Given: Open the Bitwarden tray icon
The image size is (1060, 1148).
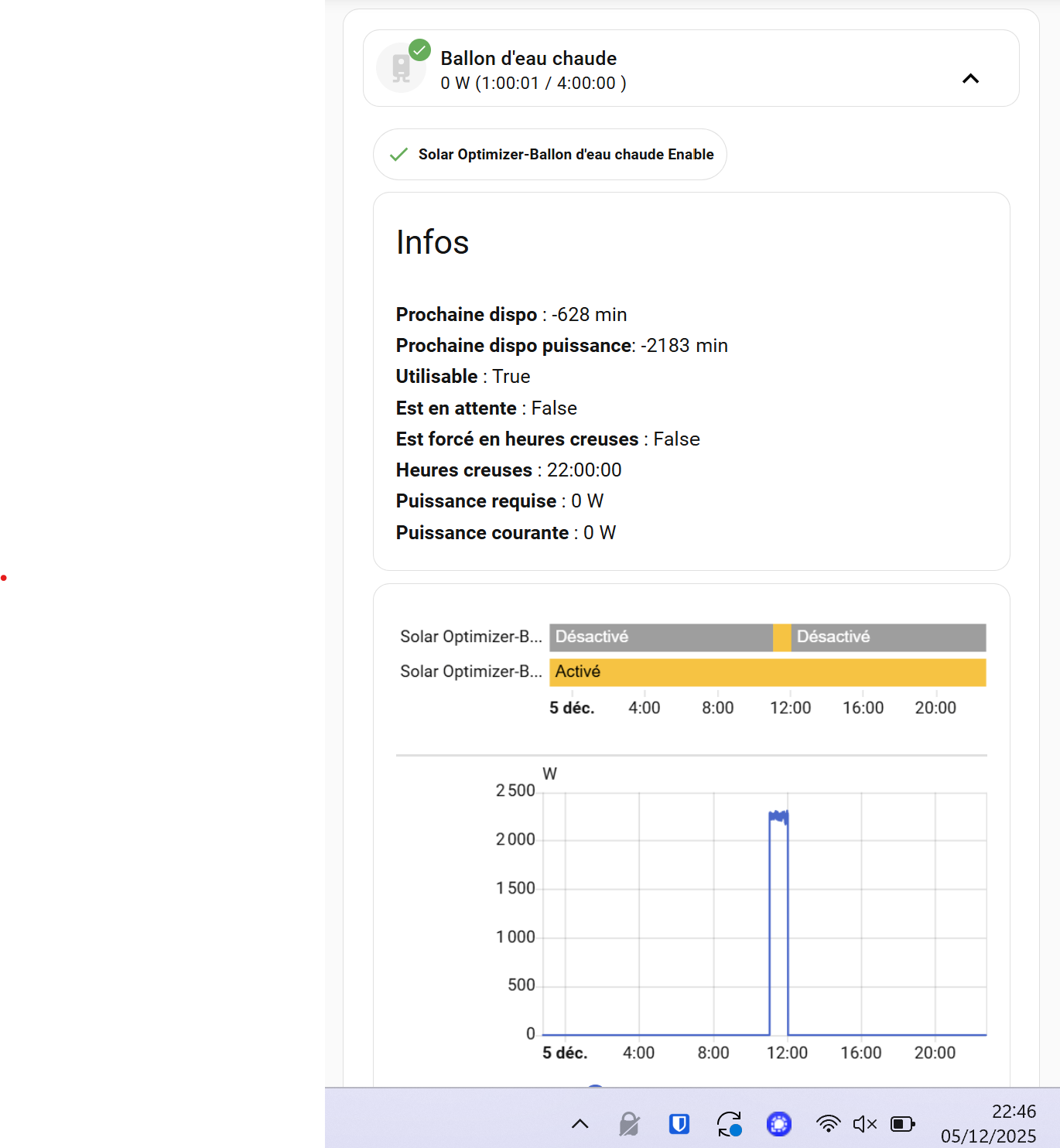Looking at the screenshot, I should point(679,1123).
